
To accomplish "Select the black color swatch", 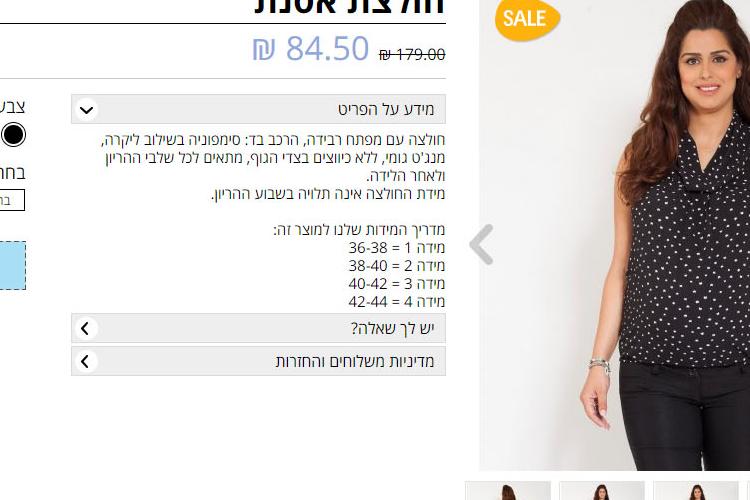I will coord(13,134).
